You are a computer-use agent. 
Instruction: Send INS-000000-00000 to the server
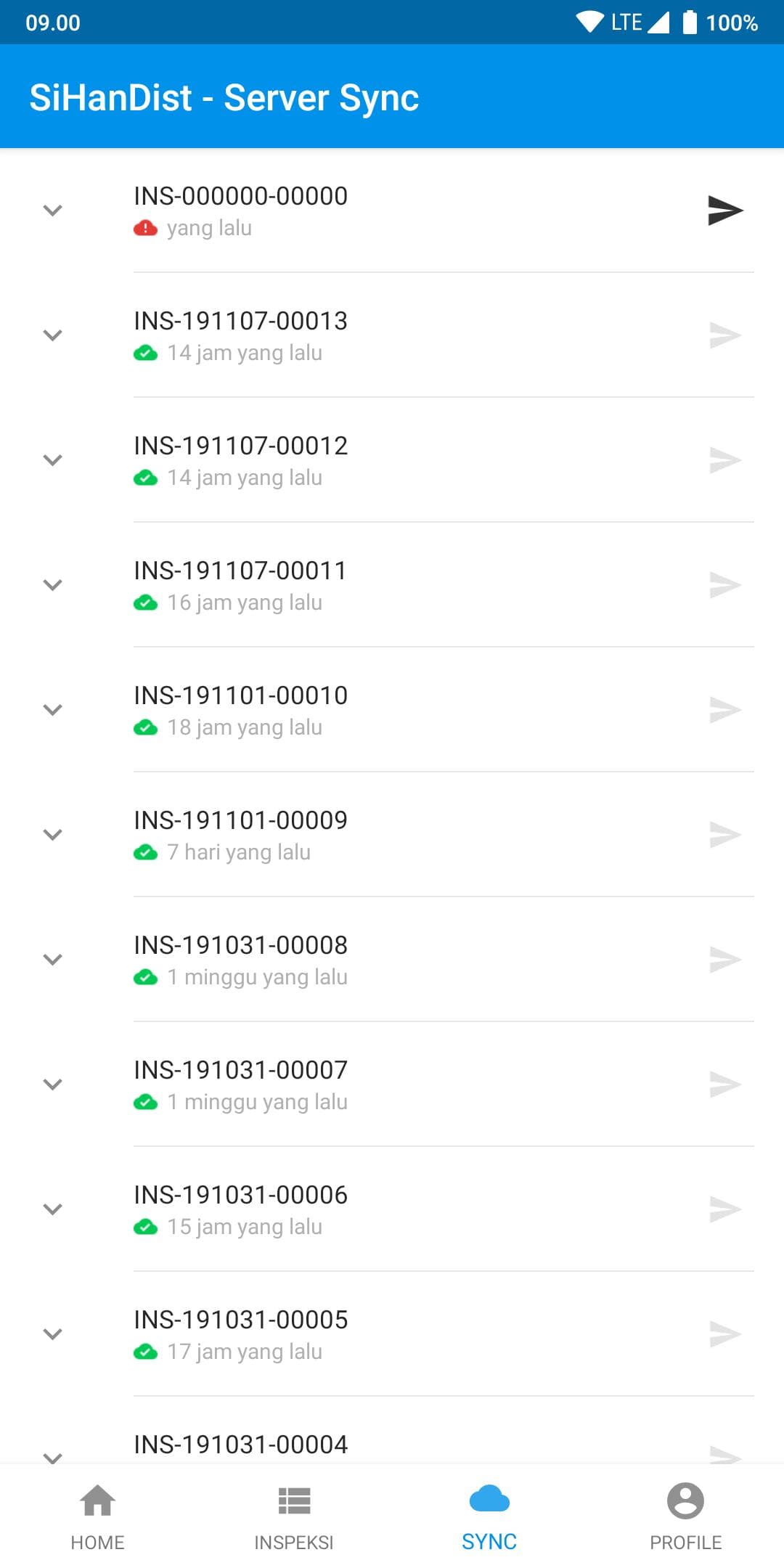725,211
